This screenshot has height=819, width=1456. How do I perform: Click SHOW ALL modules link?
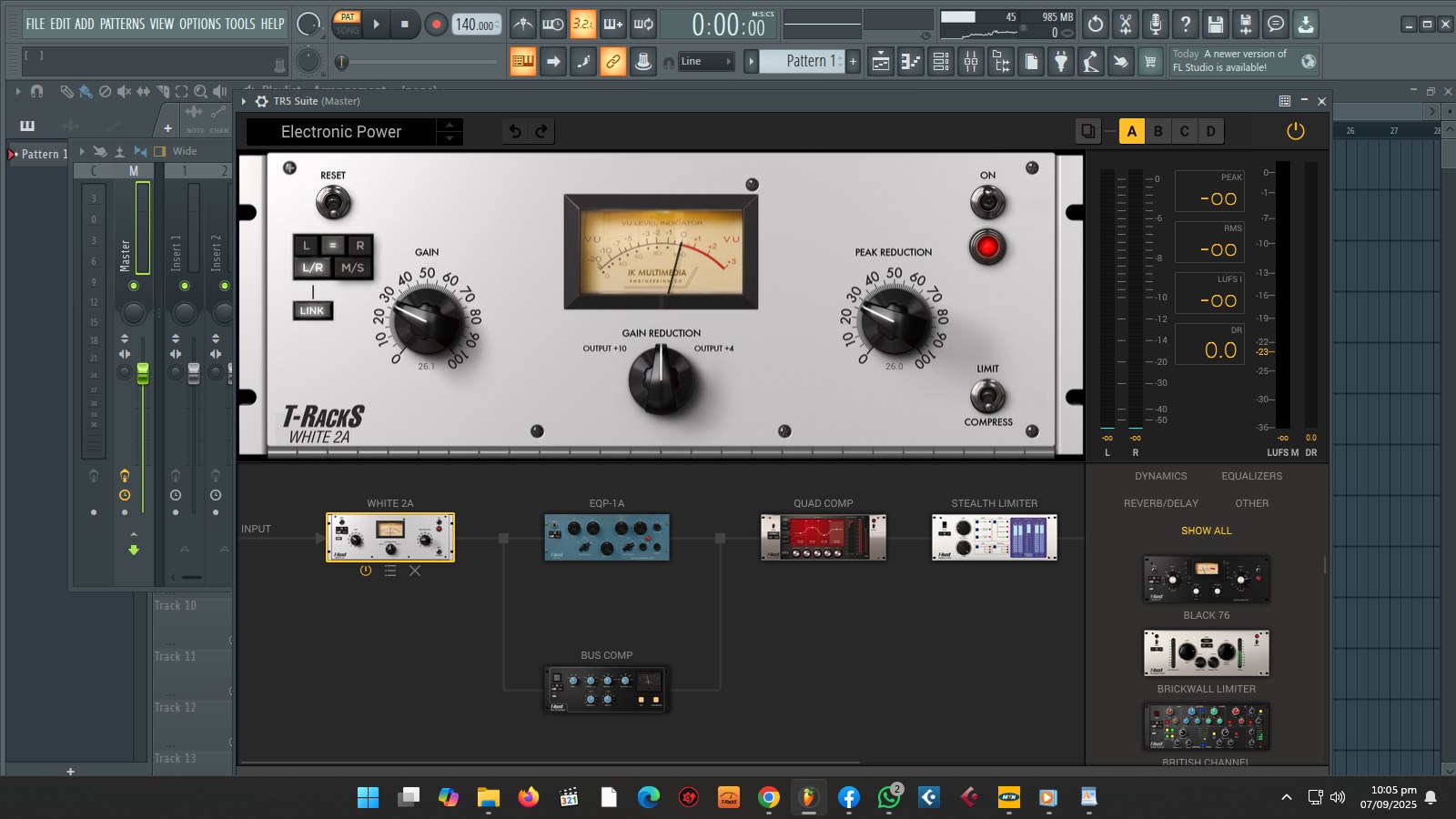pyautogui.click(x=1206, y=531)
